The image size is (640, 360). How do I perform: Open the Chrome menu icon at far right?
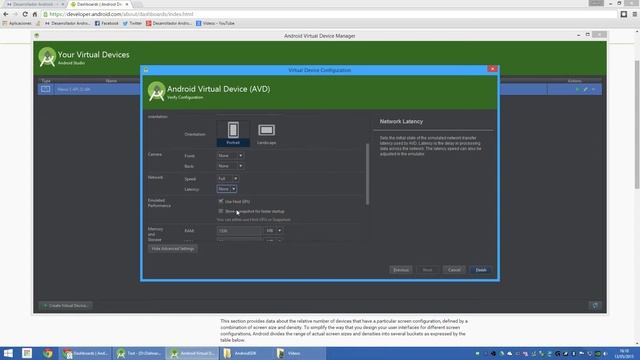coord(635,14)
